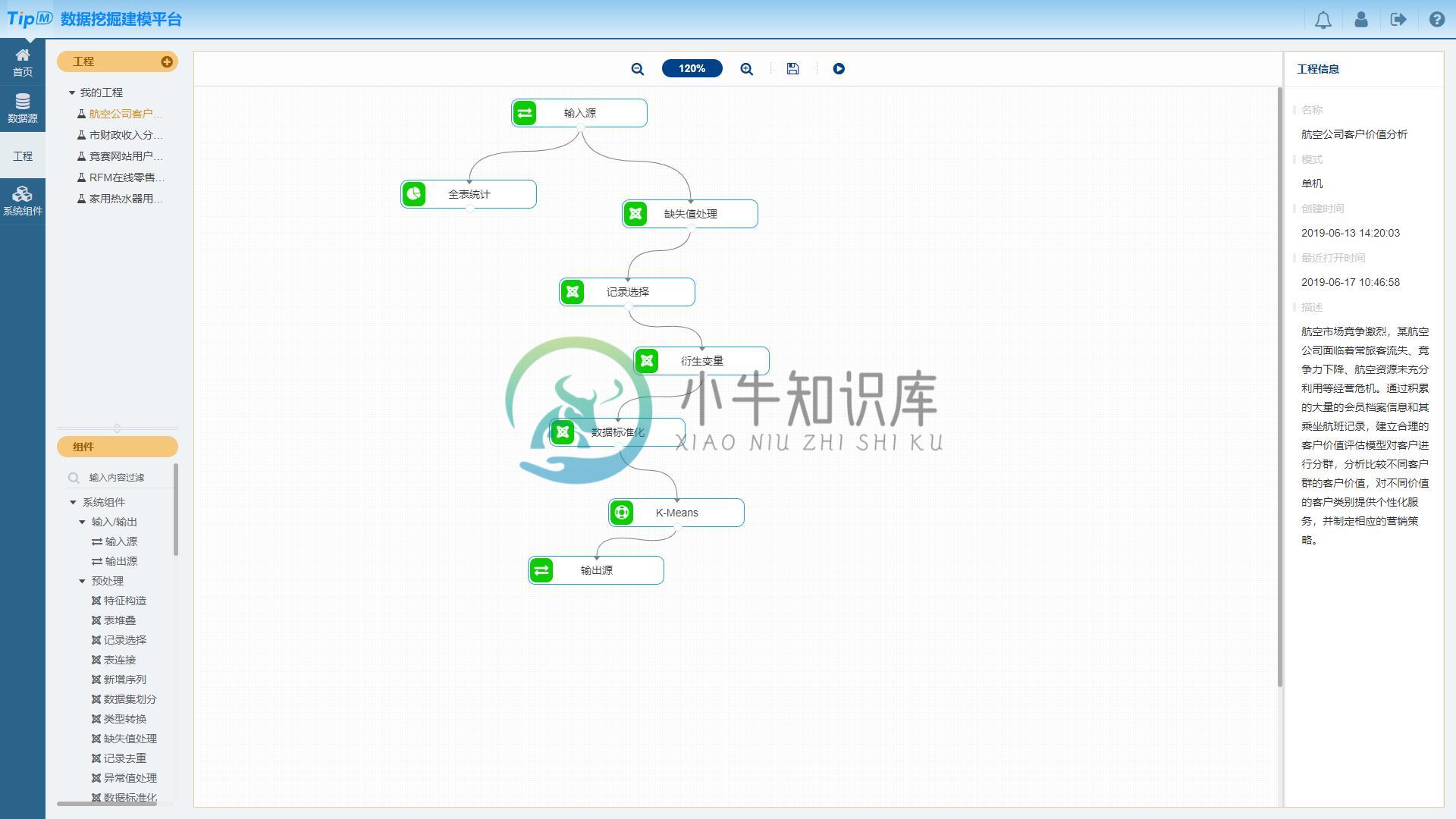Click the 组件 panel header
The image size is (1456, 819).
tap(118, 447)
